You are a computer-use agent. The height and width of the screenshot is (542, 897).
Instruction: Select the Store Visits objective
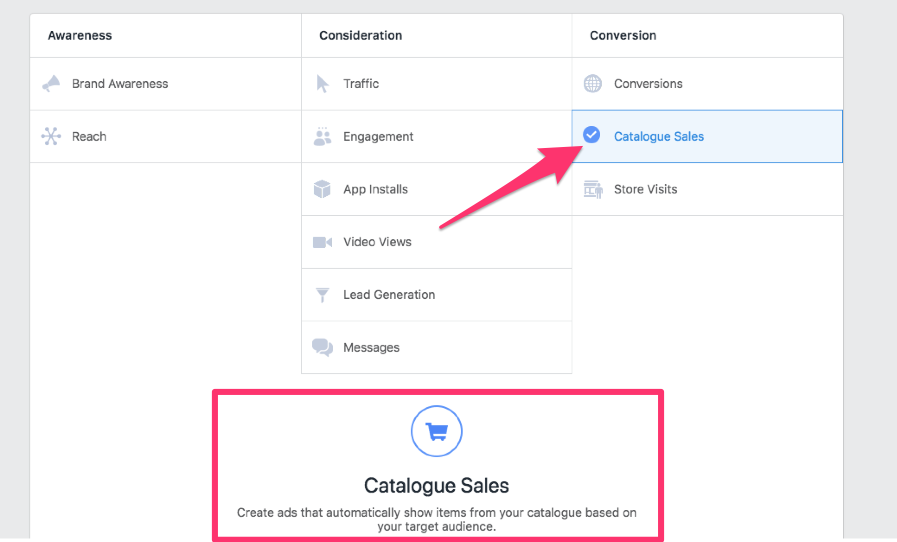(645, 189)
